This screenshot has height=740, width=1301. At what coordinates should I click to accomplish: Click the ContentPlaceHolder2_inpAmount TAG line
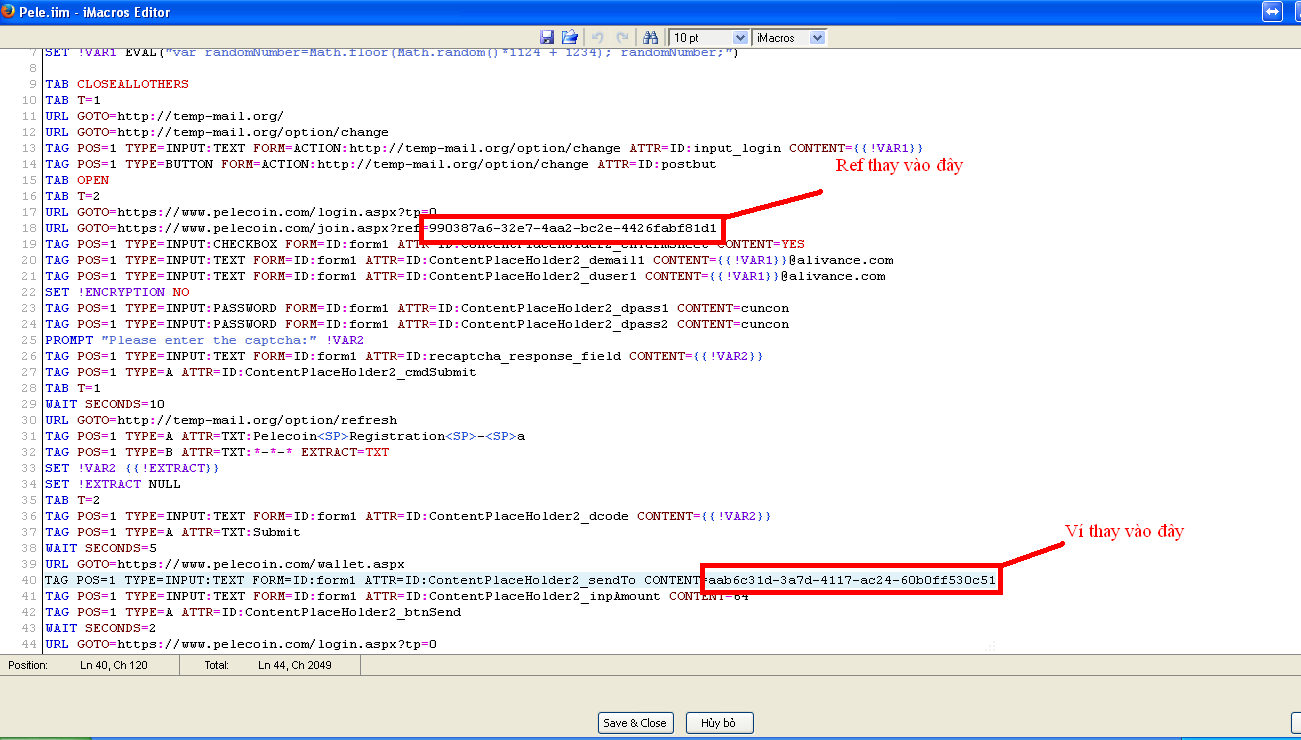pyautogui.click(x=397, y=596)
